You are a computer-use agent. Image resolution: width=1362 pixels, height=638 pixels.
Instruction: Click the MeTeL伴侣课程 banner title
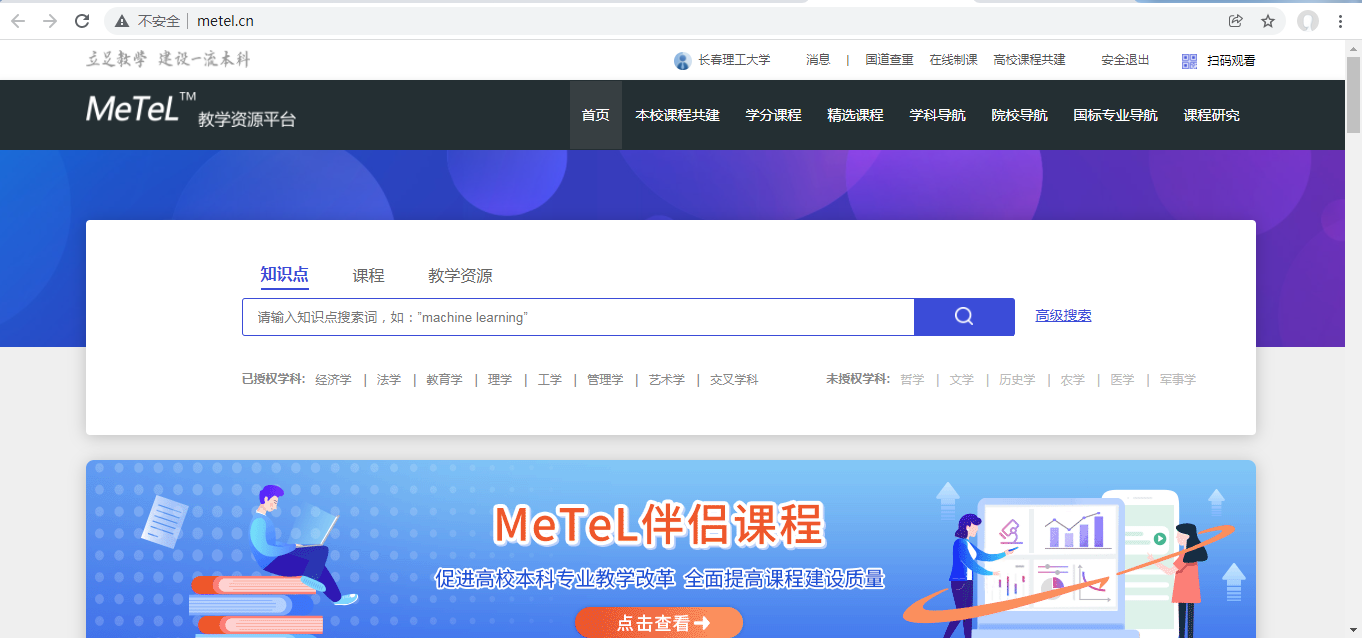(658, 524)
